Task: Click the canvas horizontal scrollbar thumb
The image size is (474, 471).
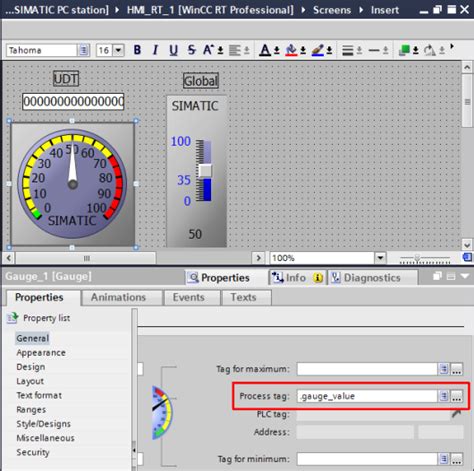Action: pyautogui.click(x=86, y=258)
